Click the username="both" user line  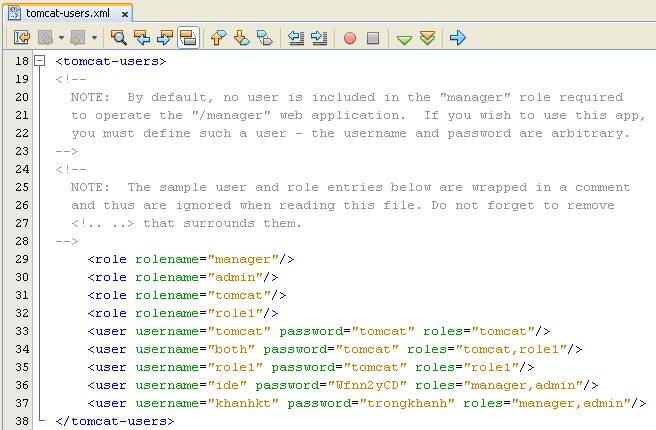click(335, 349)
